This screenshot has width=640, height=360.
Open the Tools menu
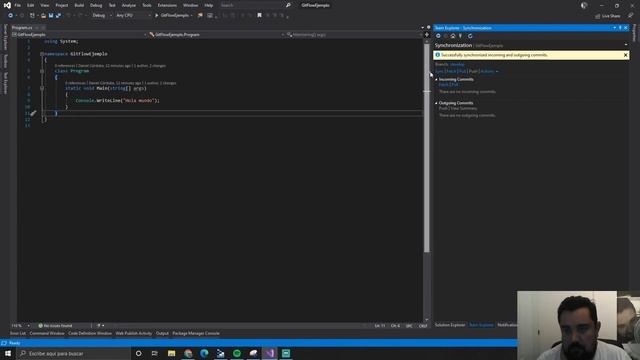147,5
